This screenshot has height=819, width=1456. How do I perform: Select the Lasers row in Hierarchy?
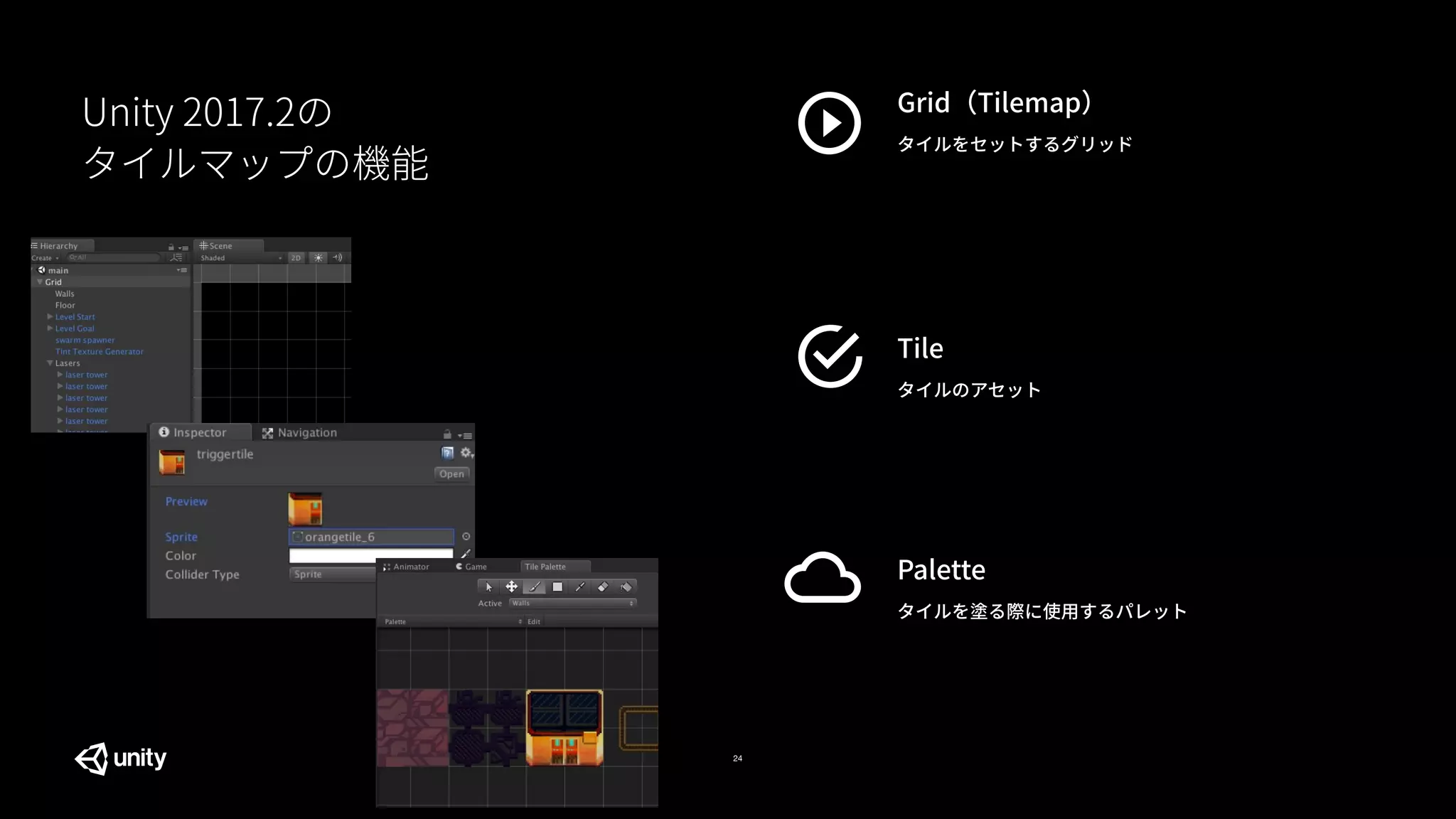coord(111,363)
